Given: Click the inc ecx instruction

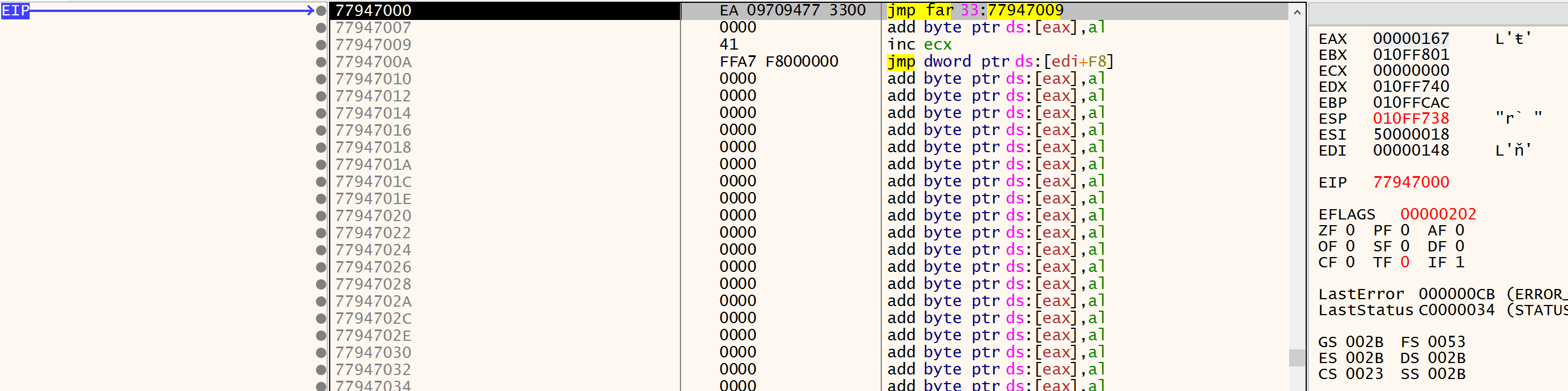Looking at the screenshot, I should (919, 44).
